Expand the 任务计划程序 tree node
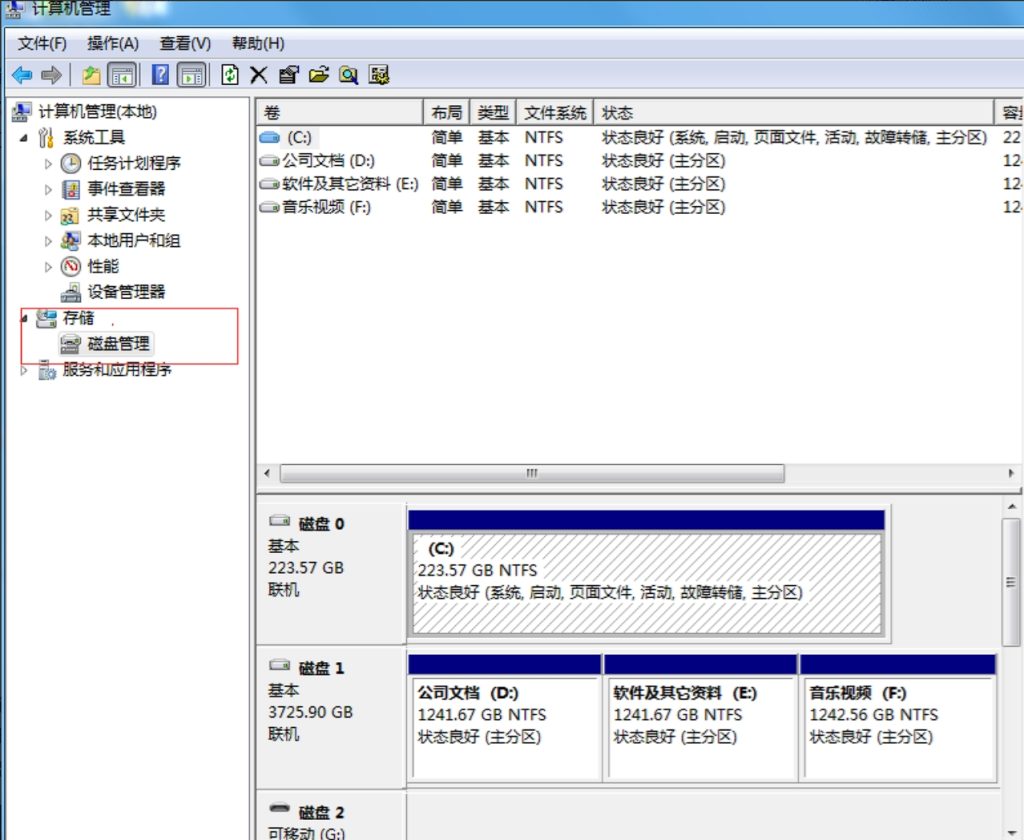Image resolution: width=1024 pixels, height=840 pixels. pyautogui.click(x=48, y=163)
